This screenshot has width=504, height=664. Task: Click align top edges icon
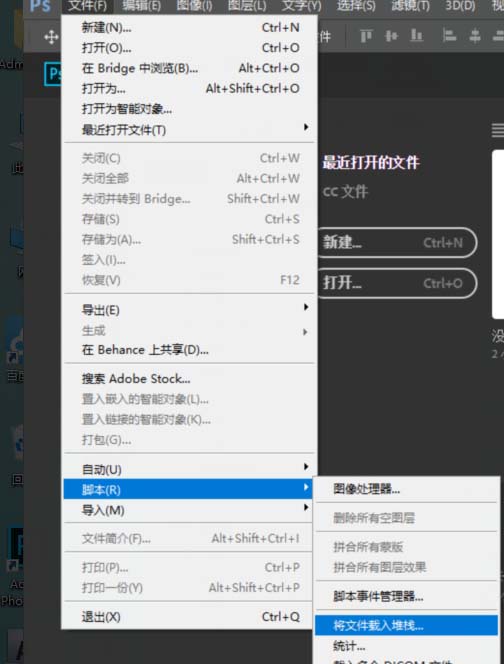click(366, 36)
